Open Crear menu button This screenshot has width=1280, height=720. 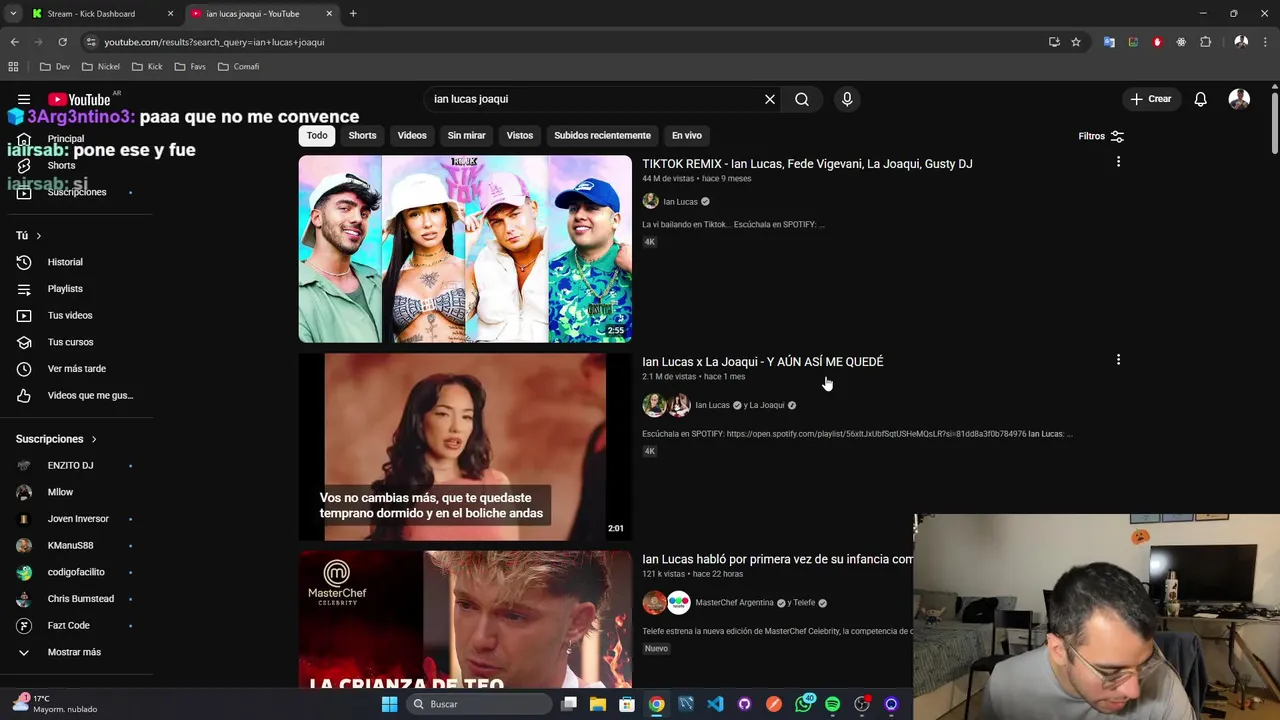coord(1150,99)
